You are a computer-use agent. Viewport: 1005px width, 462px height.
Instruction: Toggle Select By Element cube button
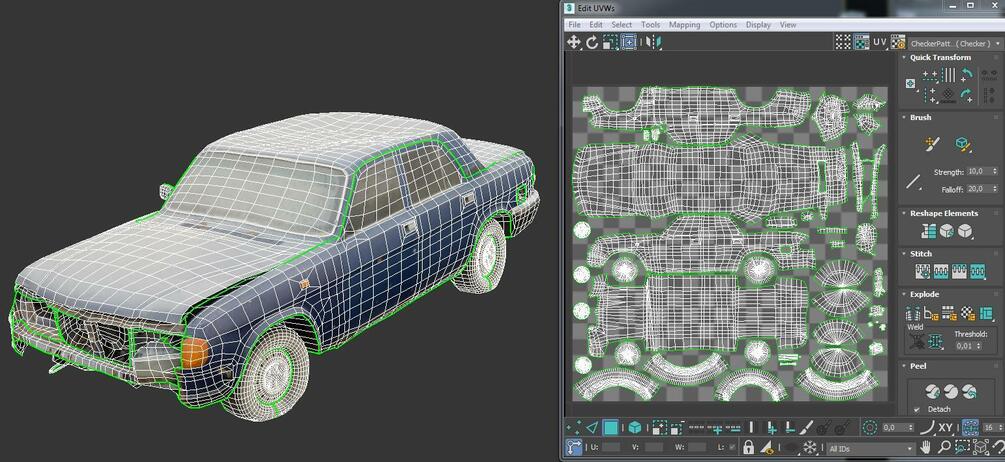click(x=635, y=427)
